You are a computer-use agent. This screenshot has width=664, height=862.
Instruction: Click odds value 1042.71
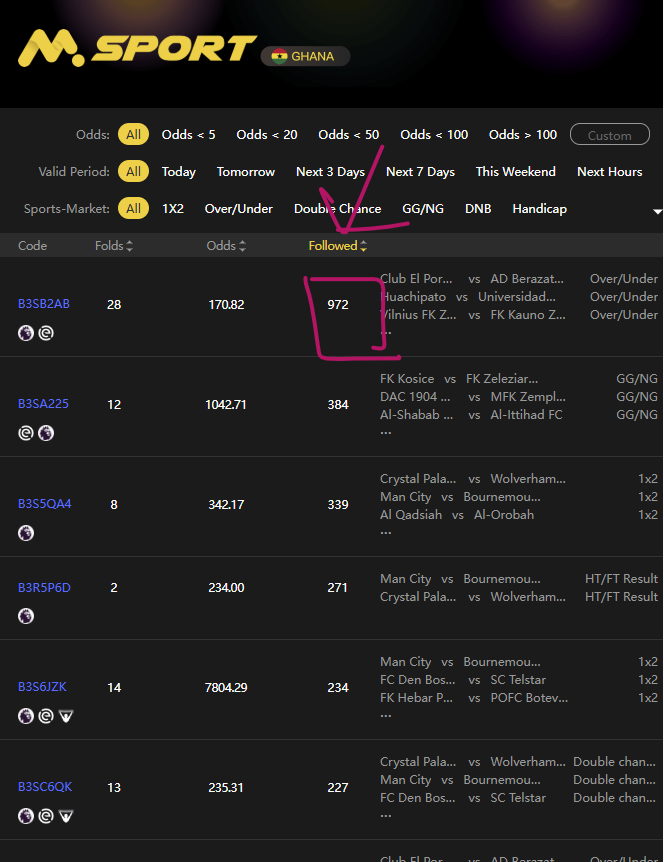tap(226, 405)
